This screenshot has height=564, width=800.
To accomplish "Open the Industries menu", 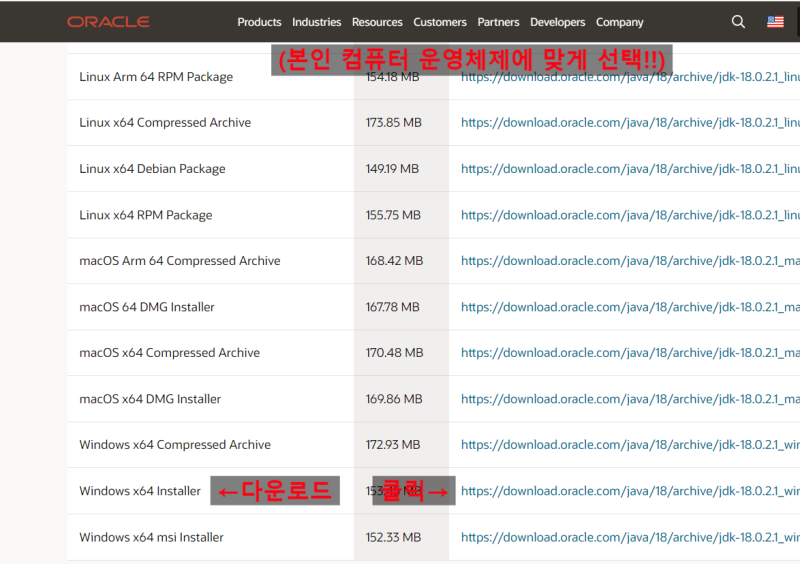I will (316, 22).
